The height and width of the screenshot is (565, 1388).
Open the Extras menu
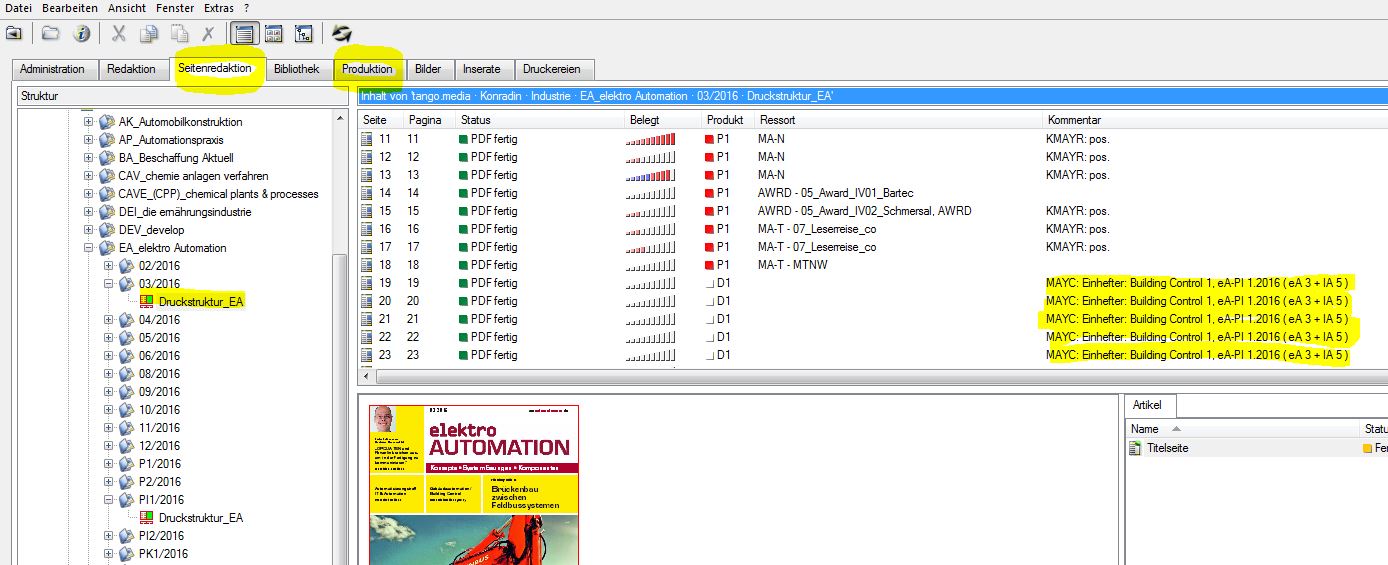(219, 8)
